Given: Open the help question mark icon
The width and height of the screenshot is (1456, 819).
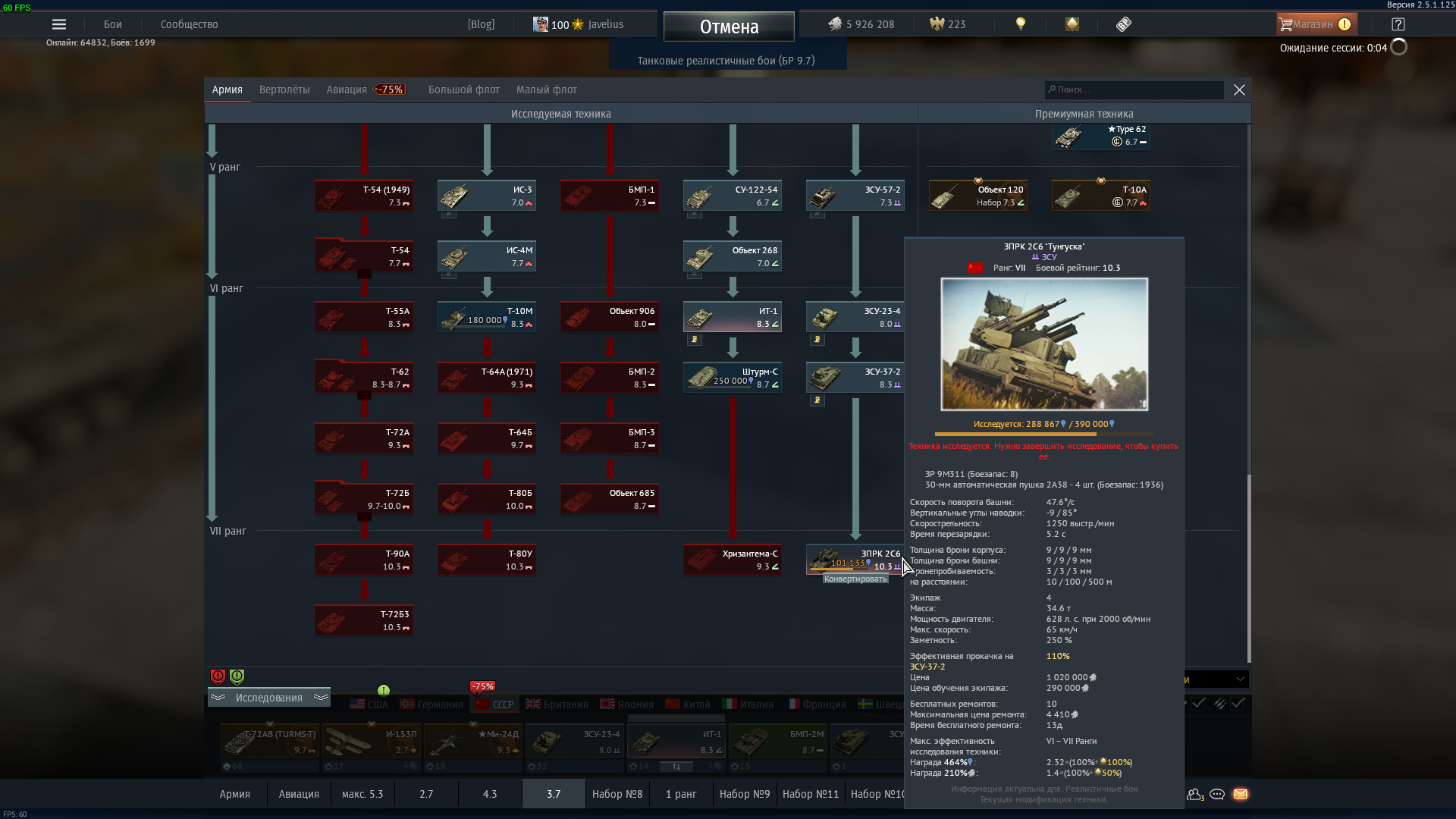Looking at the screenshot, I should pyautogui.click(x=1398, y=24).
